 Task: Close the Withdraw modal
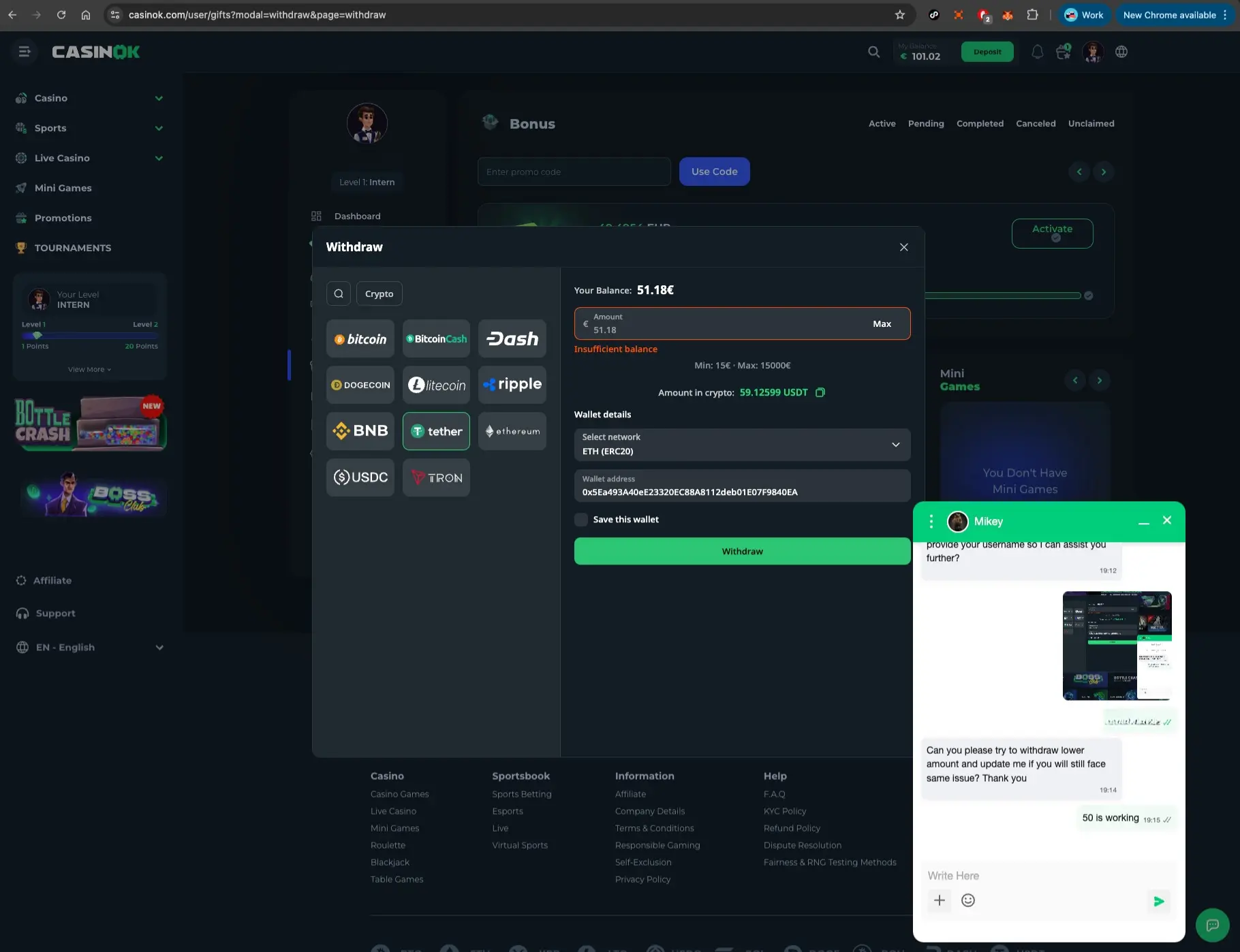[x=904, y=247]
